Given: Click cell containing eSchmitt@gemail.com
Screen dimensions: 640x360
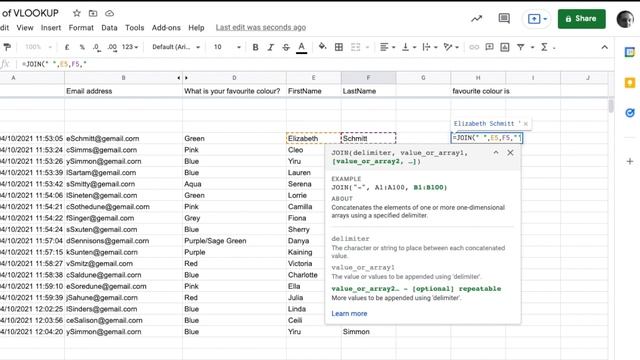Looking at the screenshot, I should 123,139.
